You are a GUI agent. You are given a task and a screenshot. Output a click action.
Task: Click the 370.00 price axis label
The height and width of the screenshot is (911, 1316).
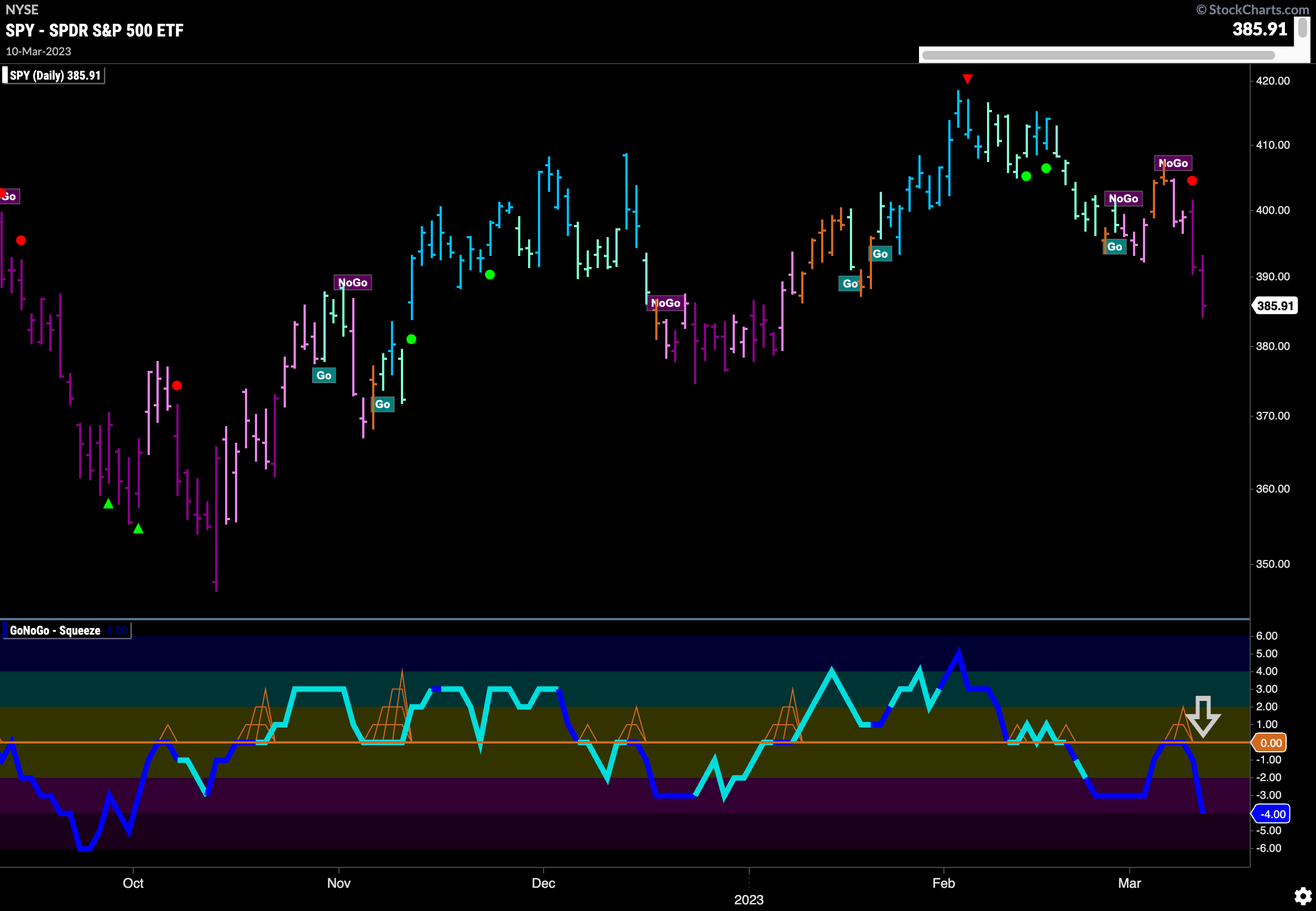tap(1273, 416)
